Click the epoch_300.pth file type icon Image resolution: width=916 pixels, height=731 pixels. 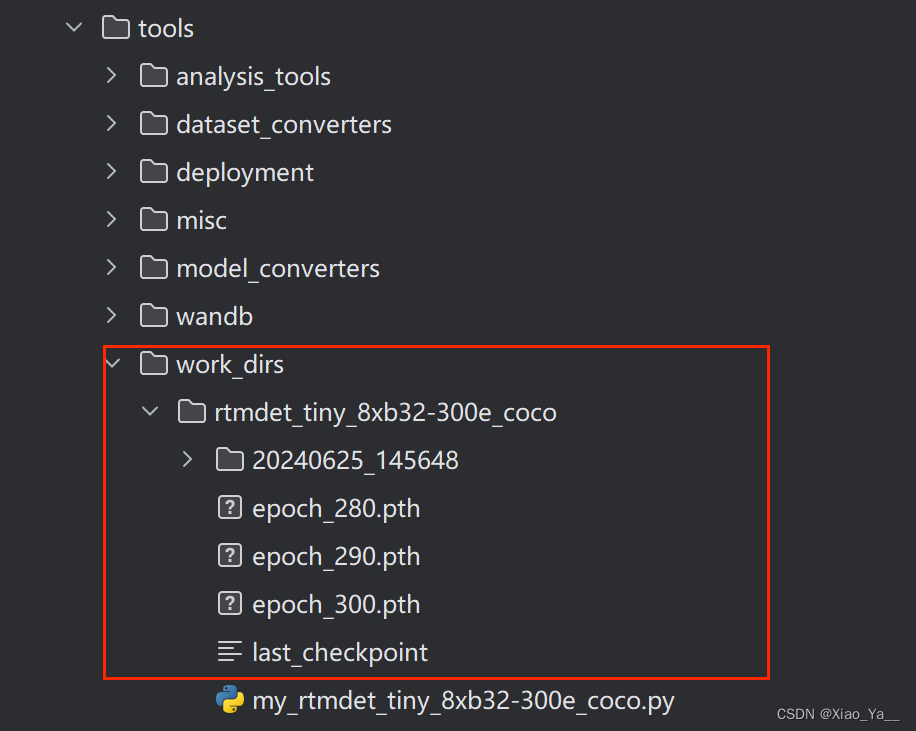point(230,604)
